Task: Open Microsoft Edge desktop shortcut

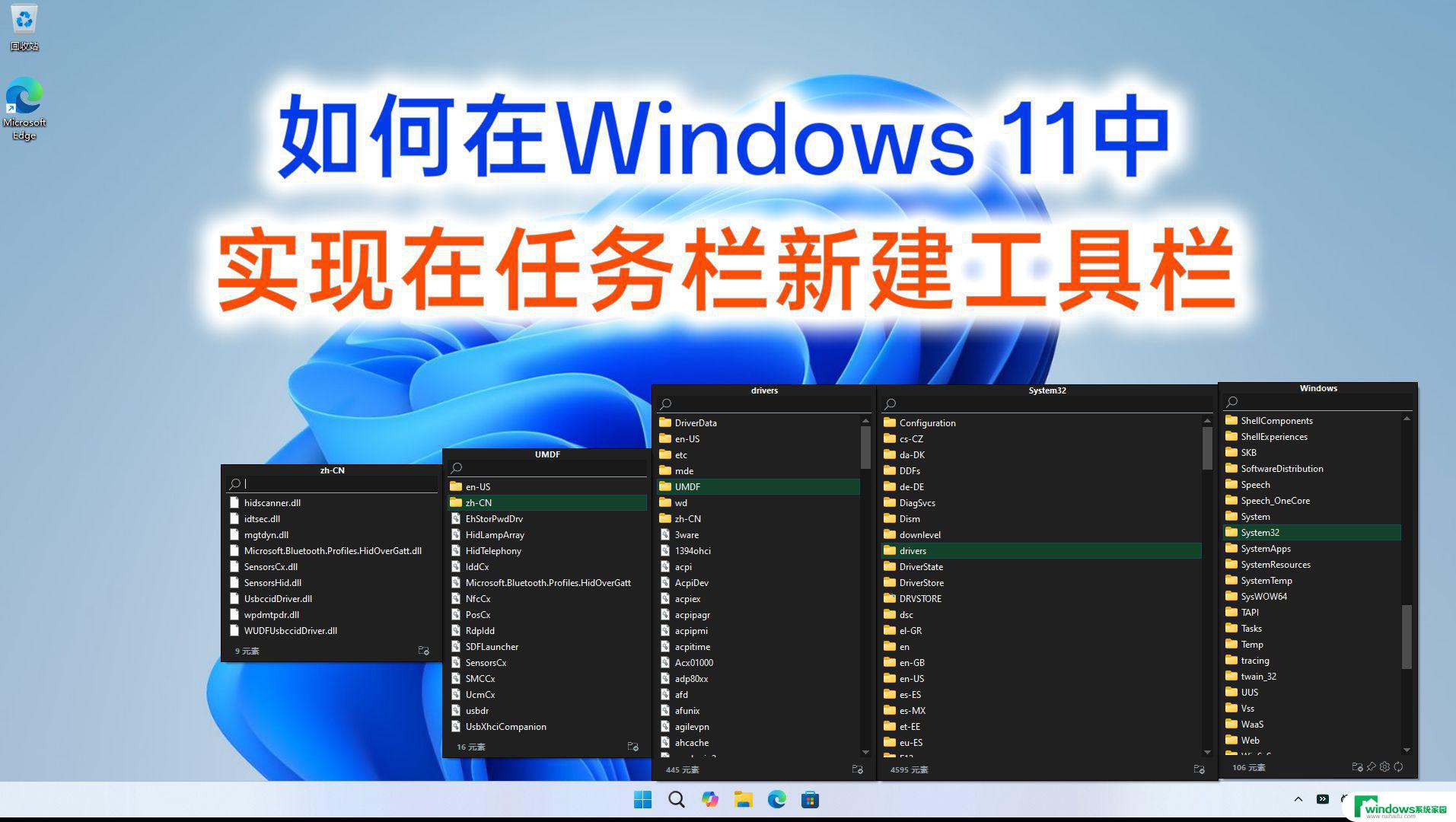Action: 24,109
